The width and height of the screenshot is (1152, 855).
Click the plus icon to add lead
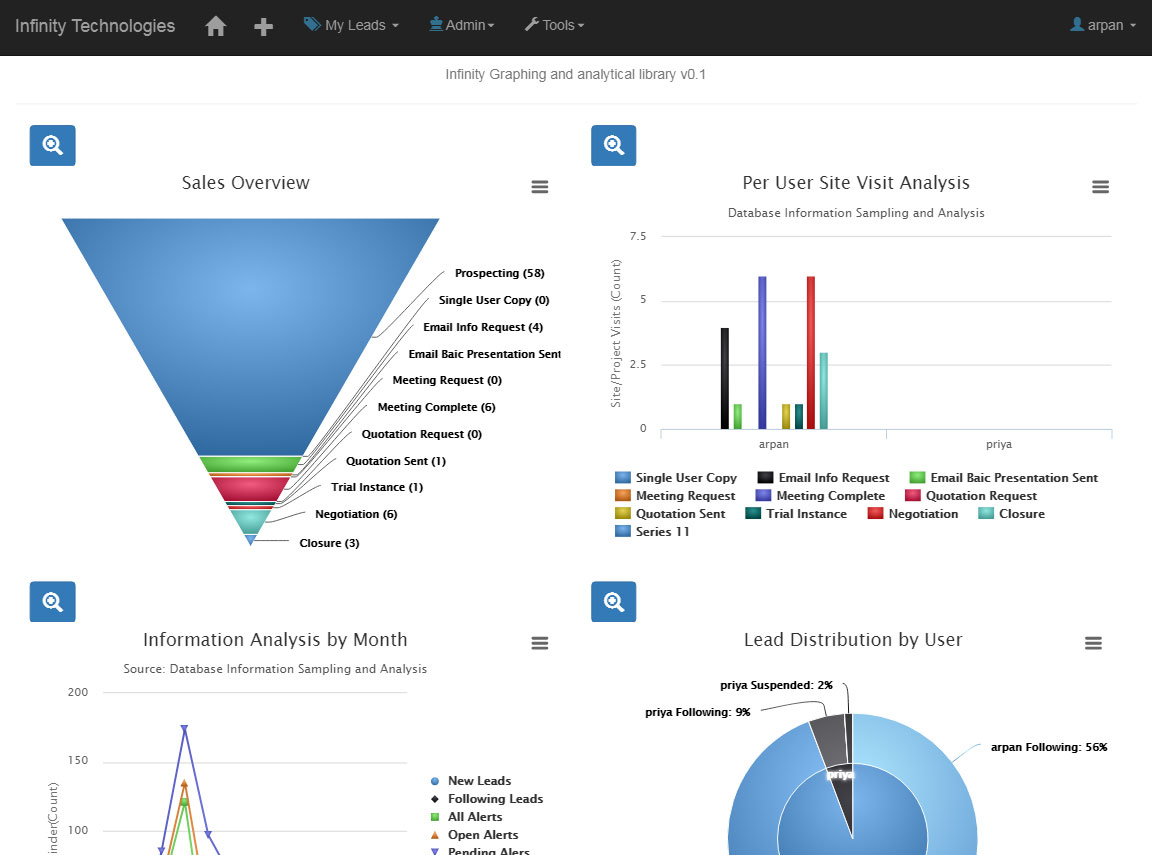(263, 27)
